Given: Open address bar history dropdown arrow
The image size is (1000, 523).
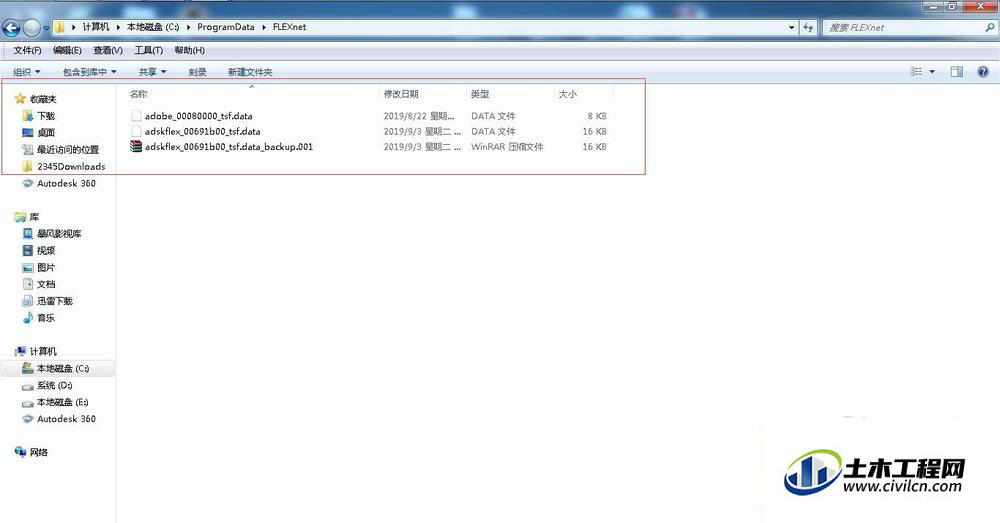Looking at the screenshot, I should click(x=791, y=27).
